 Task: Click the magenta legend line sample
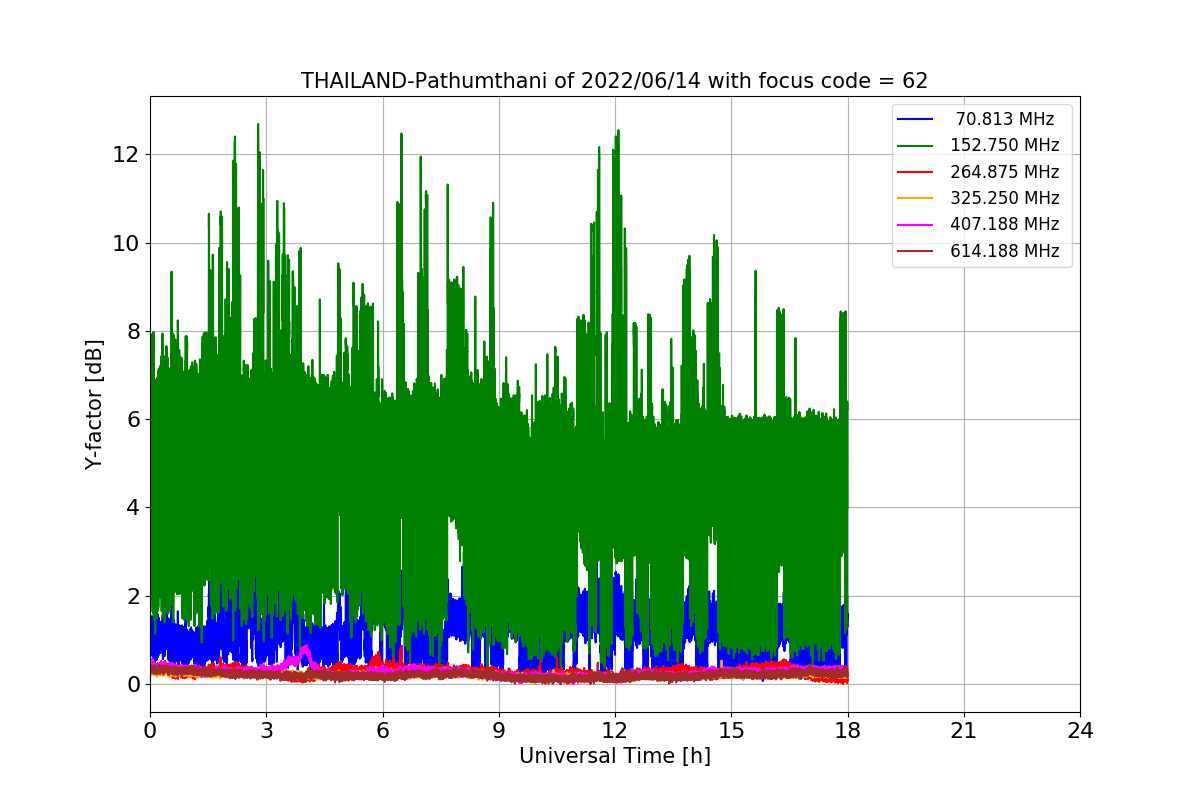[x=915, y=225]
